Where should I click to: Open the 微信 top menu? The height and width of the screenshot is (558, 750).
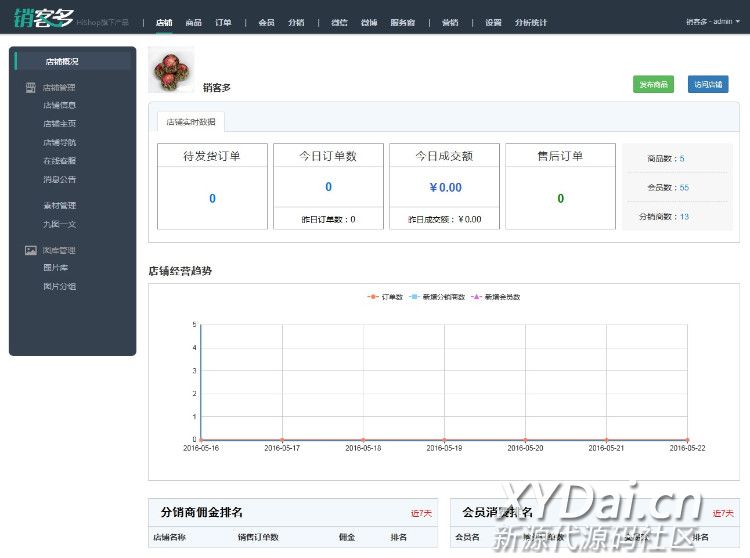[340, 22]
